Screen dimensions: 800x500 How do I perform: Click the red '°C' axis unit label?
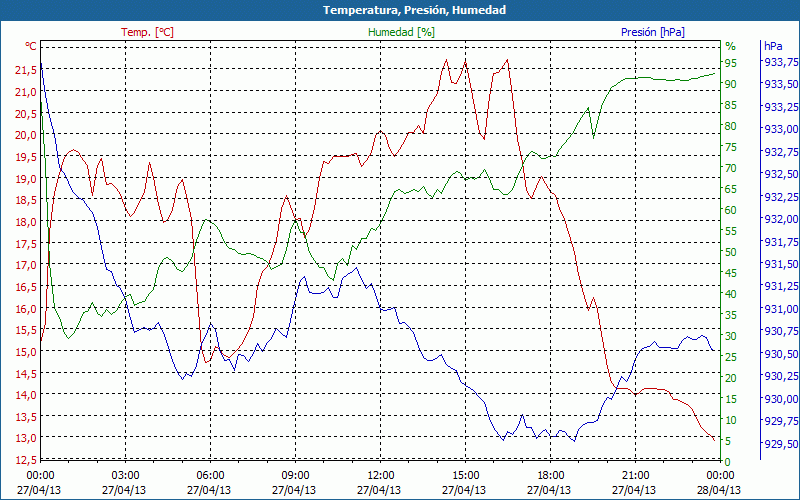(x=31, y=46)
